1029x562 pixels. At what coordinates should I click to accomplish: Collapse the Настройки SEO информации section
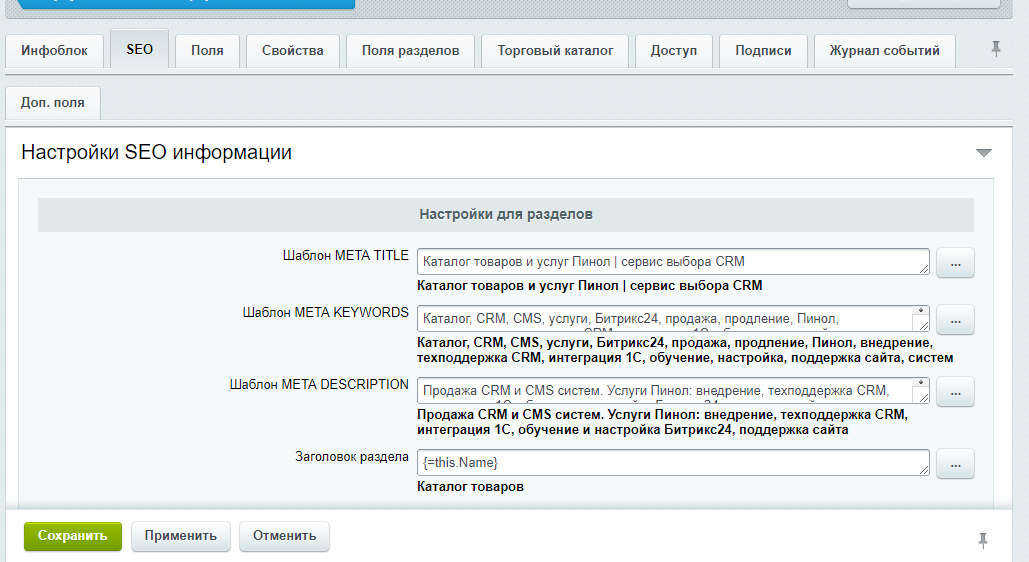[x=984, y=153]
